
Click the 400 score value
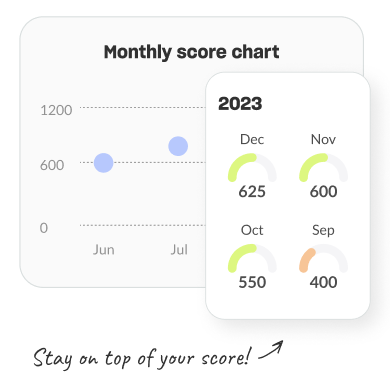pyautogui.click(x=323, y=282)
